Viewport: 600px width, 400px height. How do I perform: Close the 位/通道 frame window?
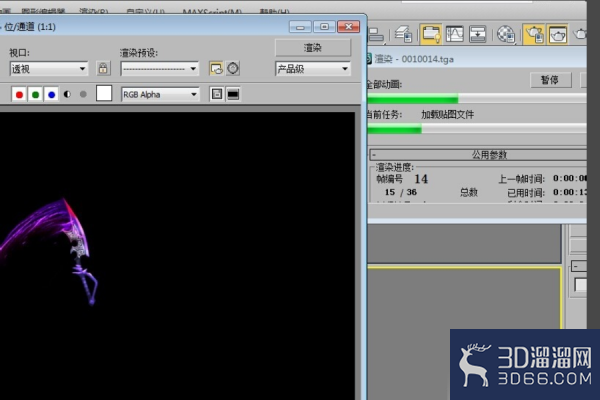pyautogui.click(x=348, y=27)
